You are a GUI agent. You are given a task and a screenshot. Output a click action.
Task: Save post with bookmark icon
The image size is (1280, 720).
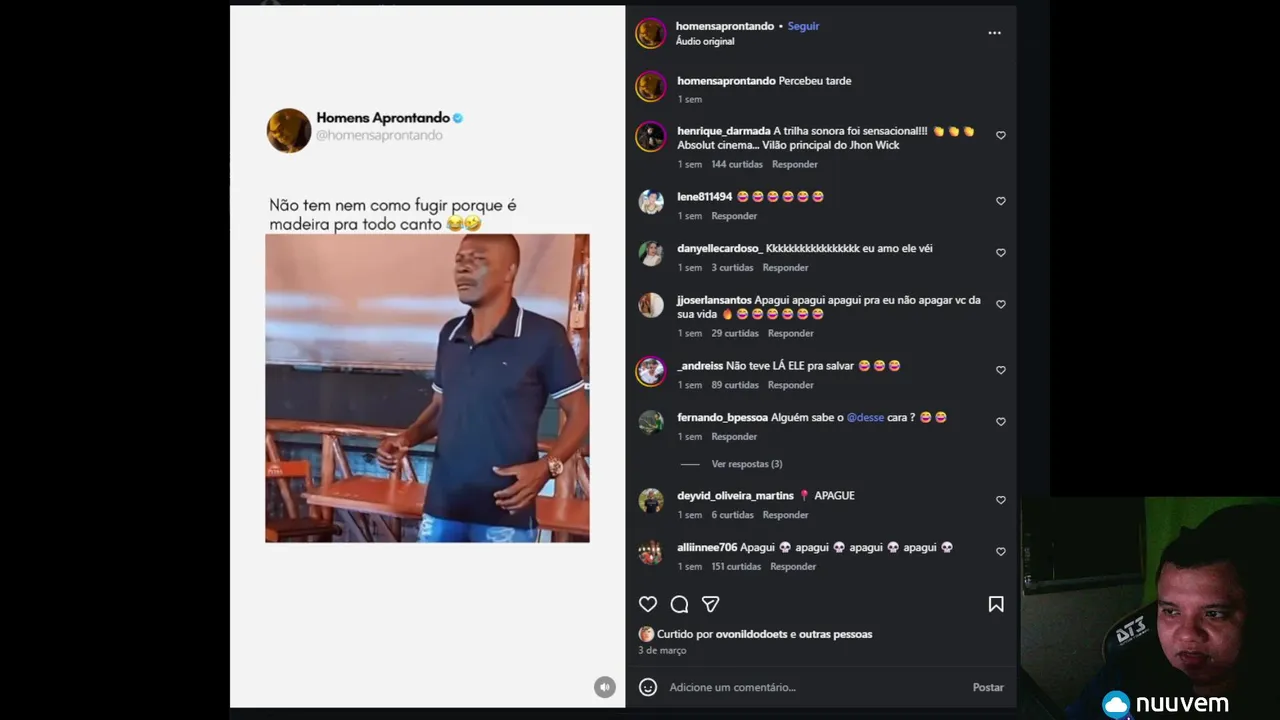(x=996, y=604)
